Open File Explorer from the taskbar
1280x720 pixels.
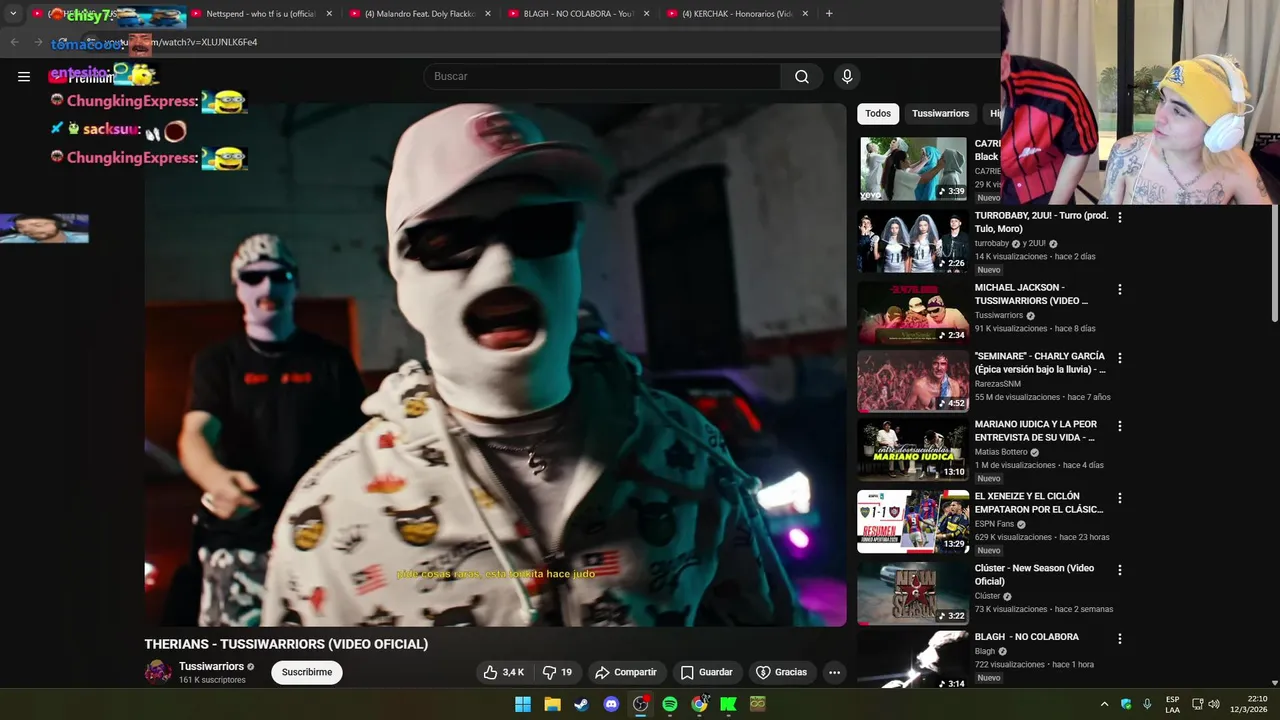(552, 704)
